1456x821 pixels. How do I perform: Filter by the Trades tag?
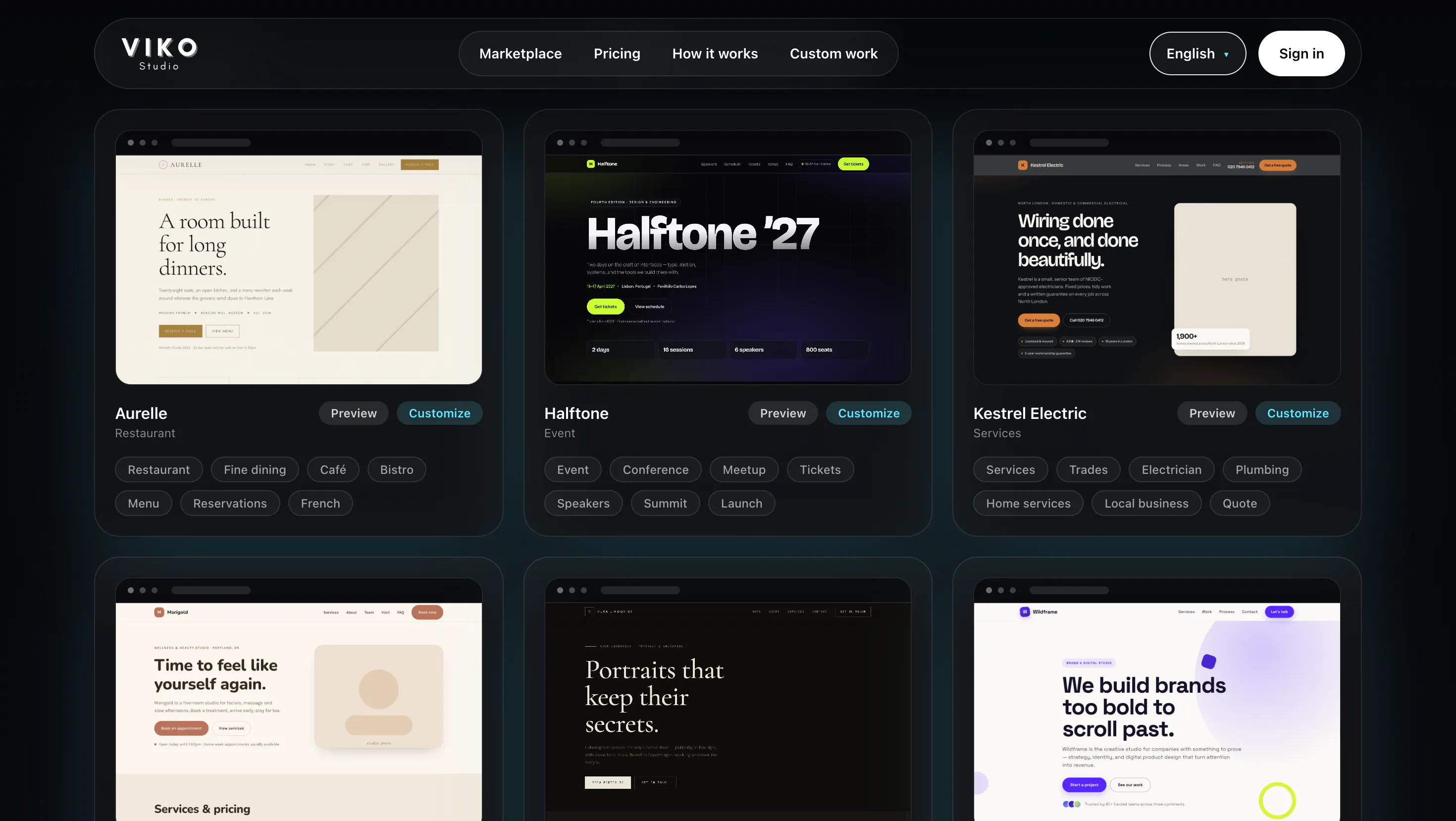point(1088,469)
